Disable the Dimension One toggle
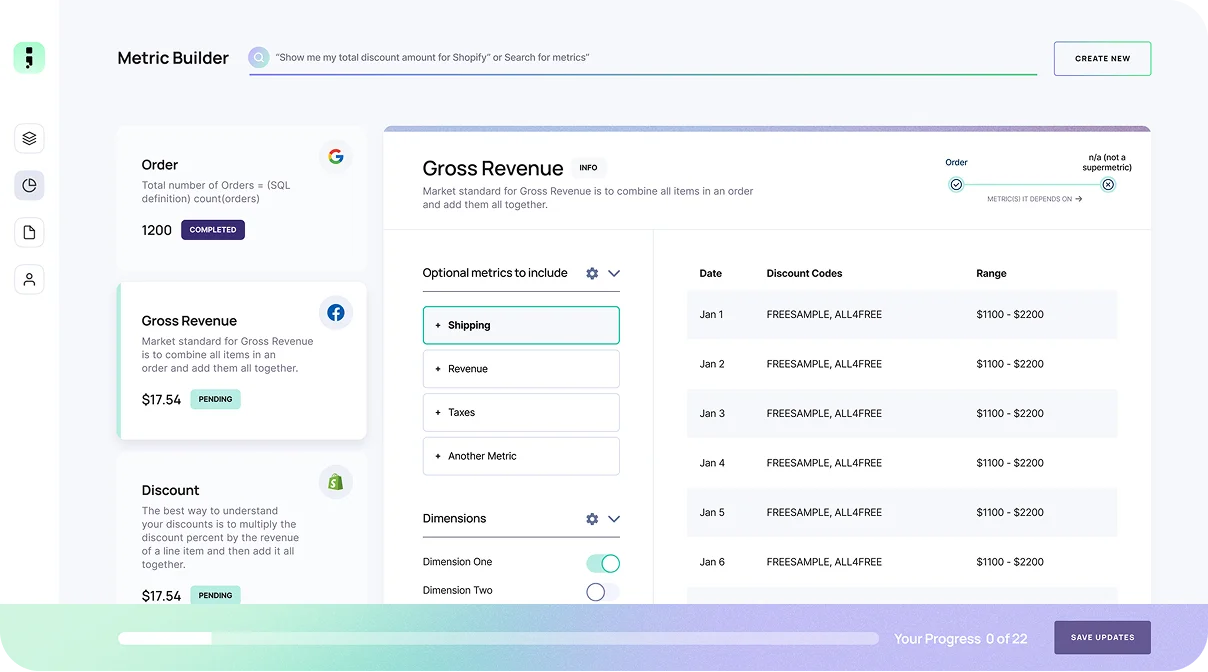 (x=603, y=563)
